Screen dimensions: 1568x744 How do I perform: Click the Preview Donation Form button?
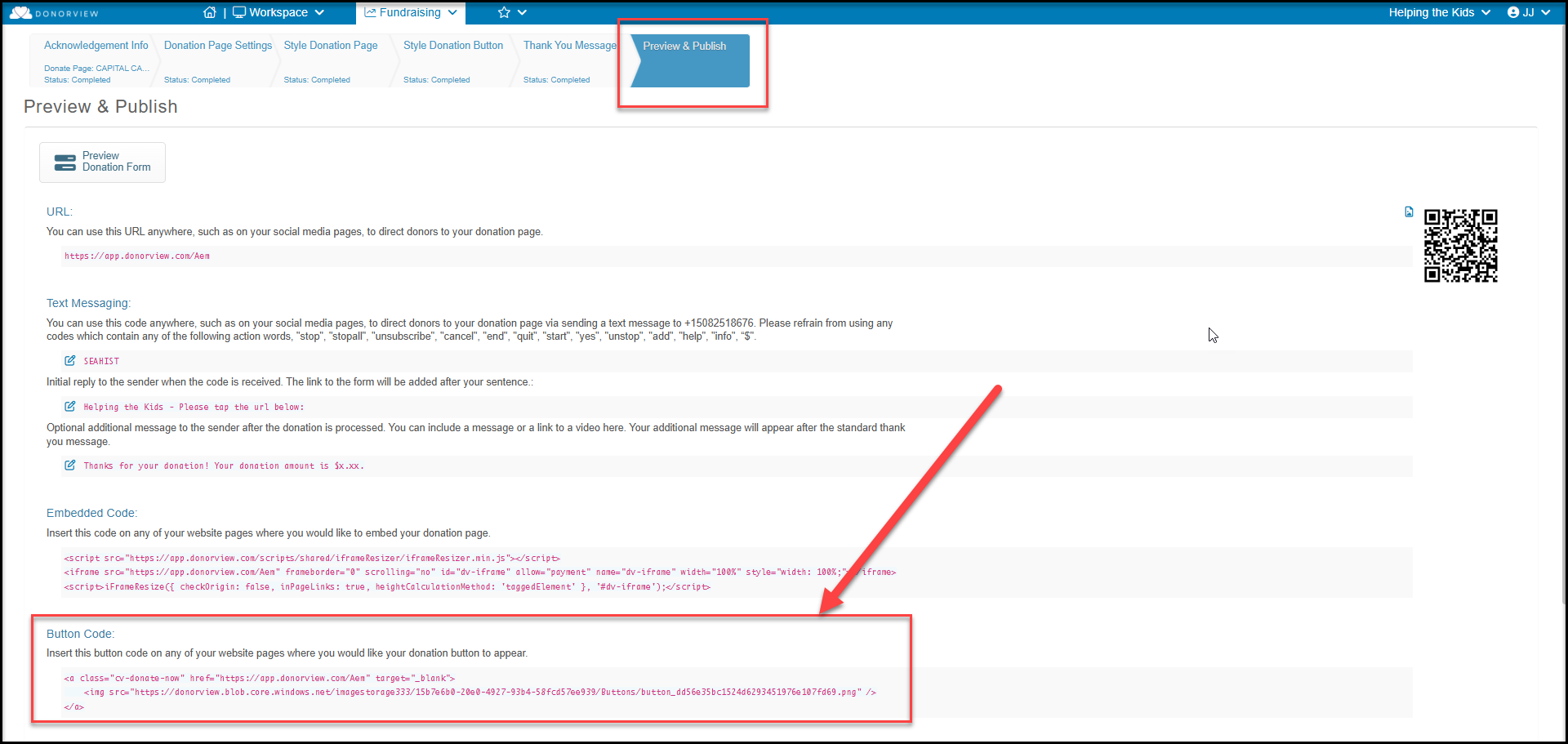click(102, 162)
